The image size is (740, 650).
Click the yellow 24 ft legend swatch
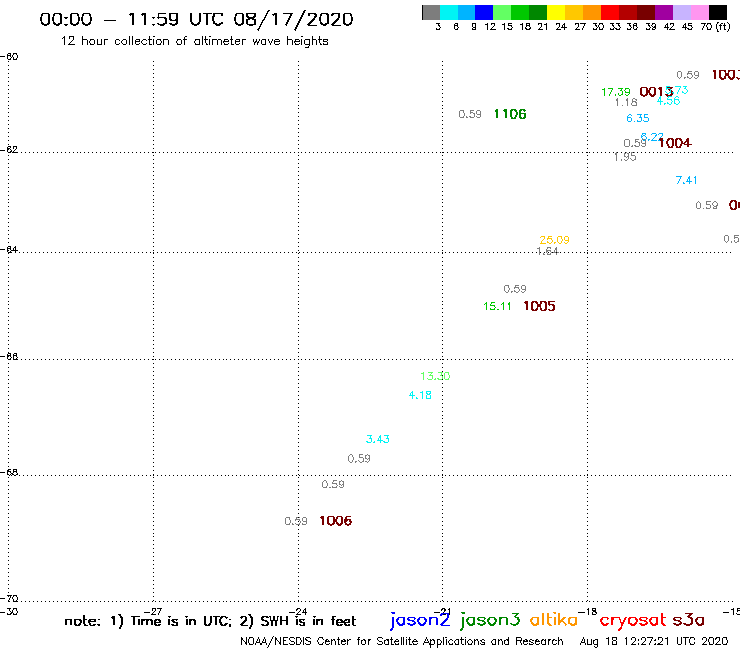coord(556,12)
